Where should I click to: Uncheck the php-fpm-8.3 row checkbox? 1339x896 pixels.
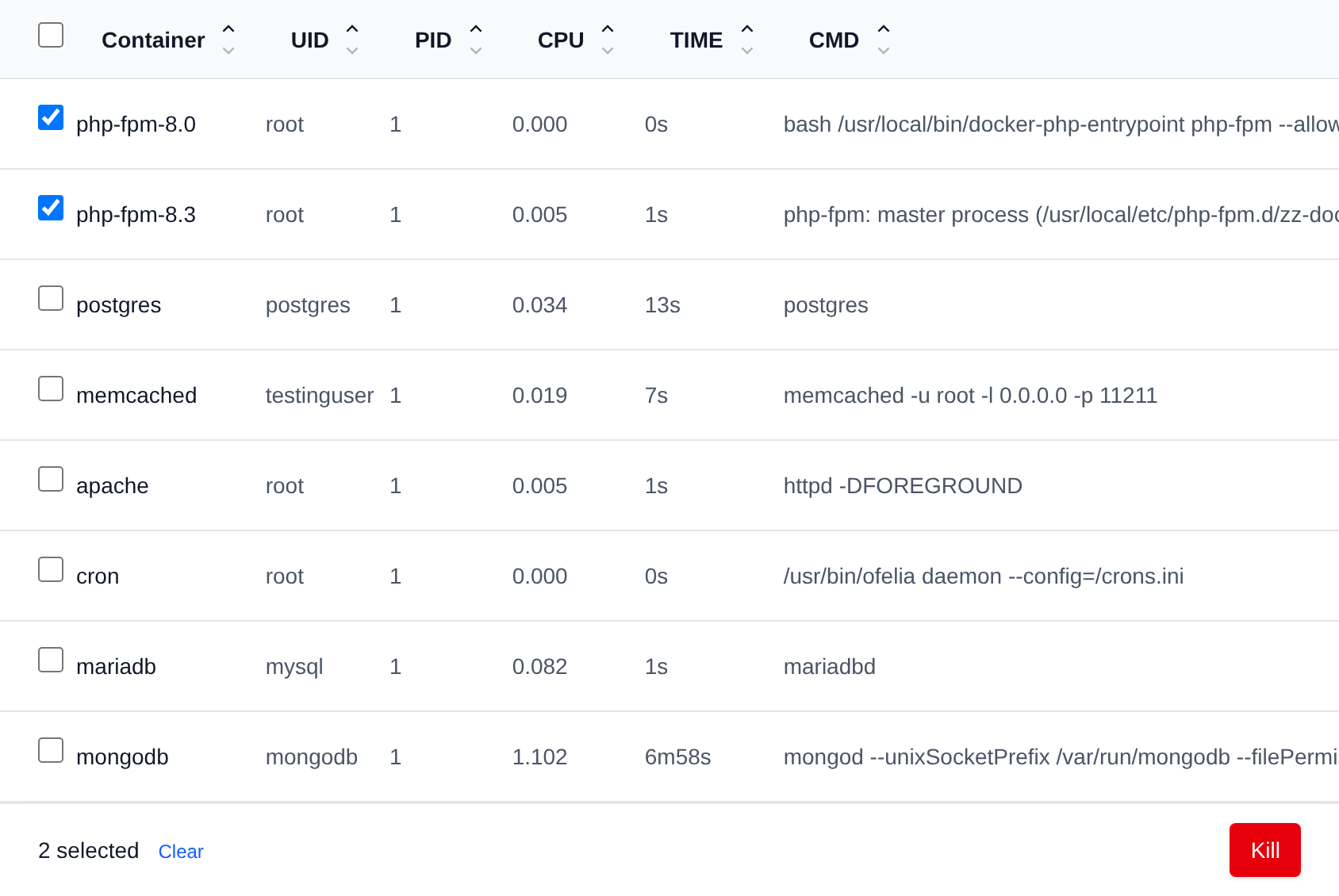[51, 208]
